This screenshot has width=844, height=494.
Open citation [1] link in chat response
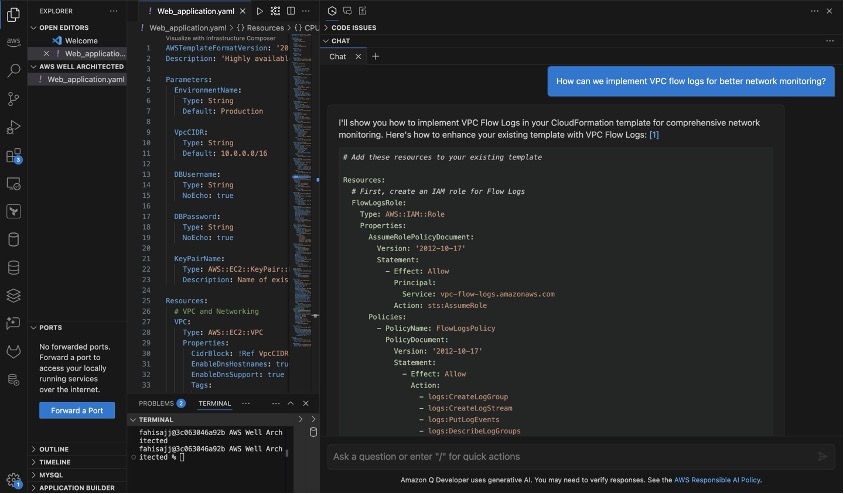click(654, 135)
